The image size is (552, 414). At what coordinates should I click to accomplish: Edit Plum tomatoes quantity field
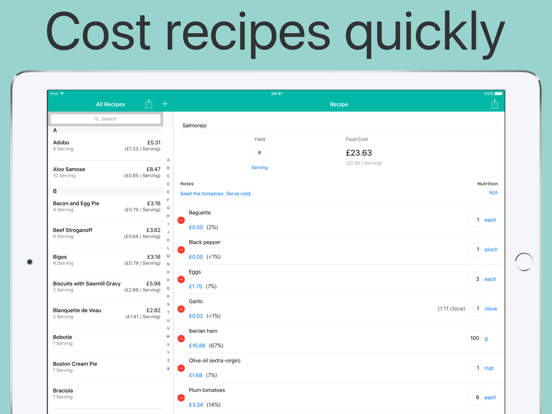[x=474, y=397]
